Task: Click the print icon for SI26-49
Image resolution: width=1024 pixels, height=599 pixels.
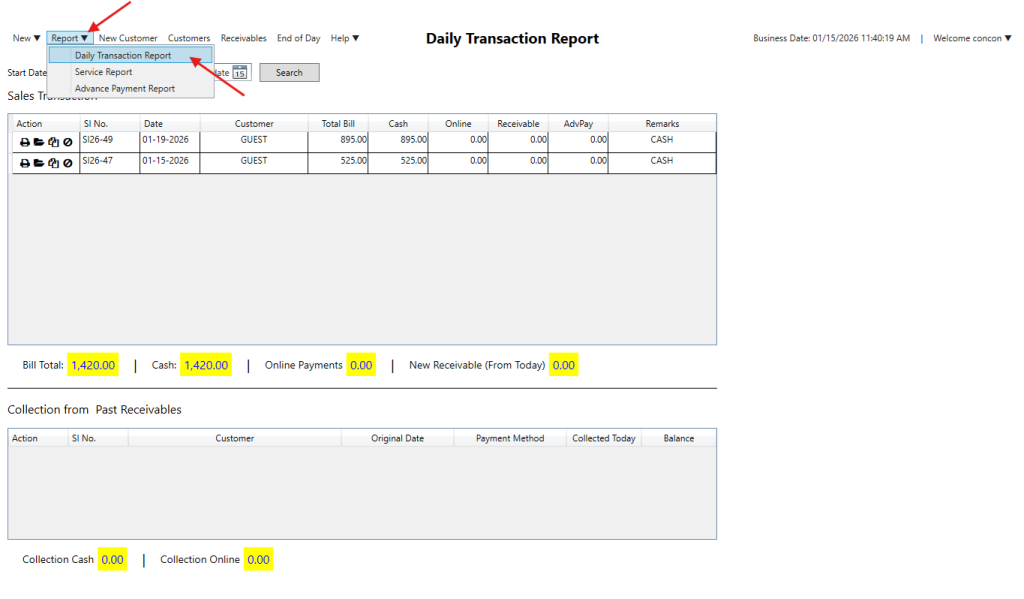Action: [24, 142]
